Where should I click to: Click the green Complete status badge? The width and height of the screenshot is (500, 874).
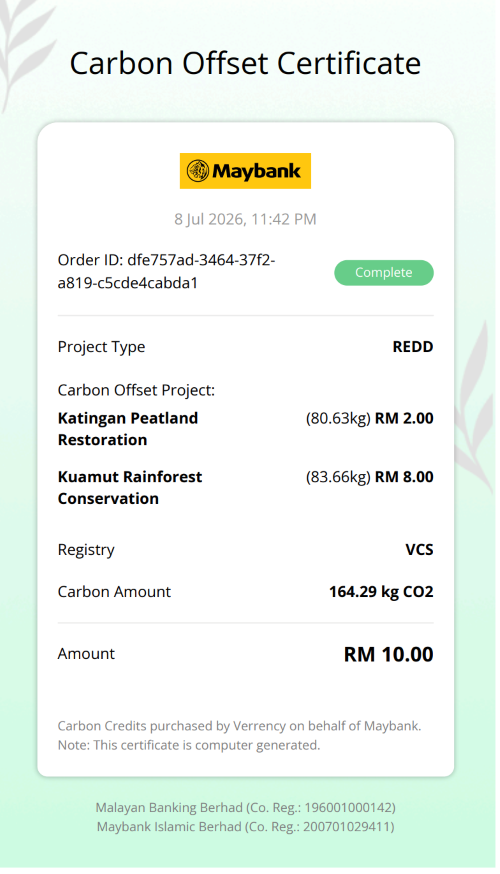click(x=384, y=273)
